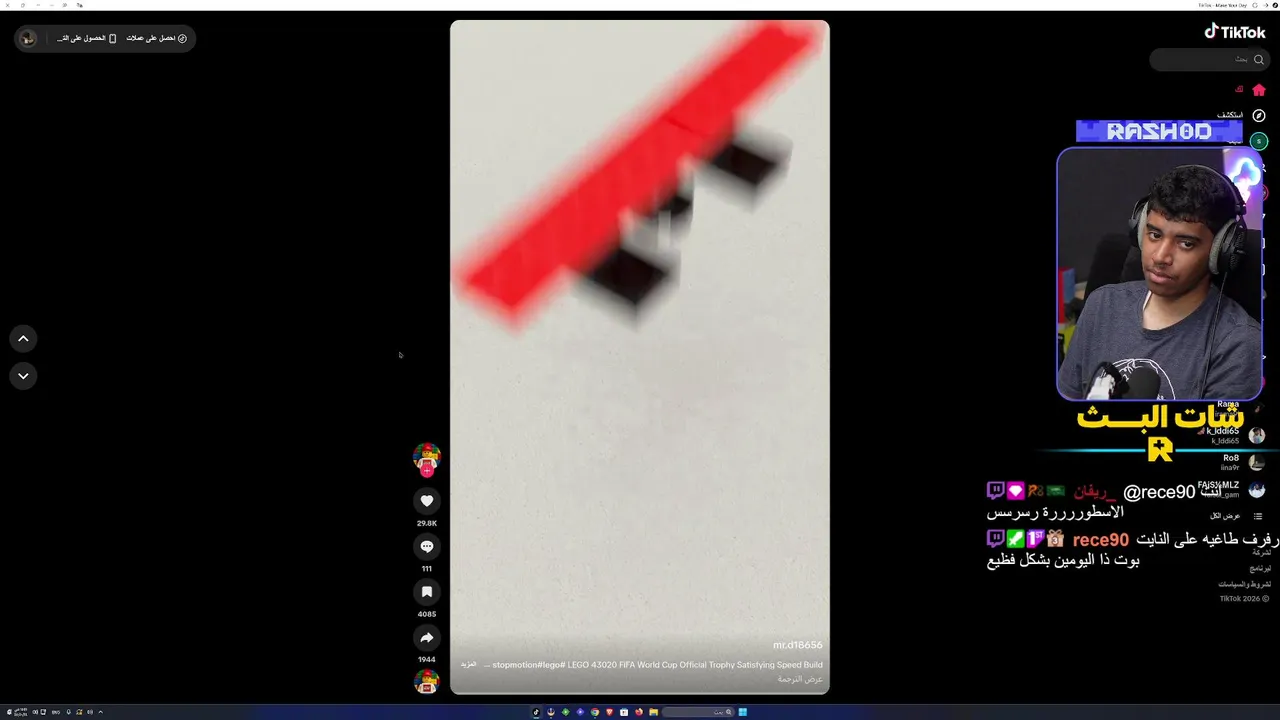Screen dimensions: 1280x720
Task: Share the video via the arrow icon
Action: tap(427, 637)
